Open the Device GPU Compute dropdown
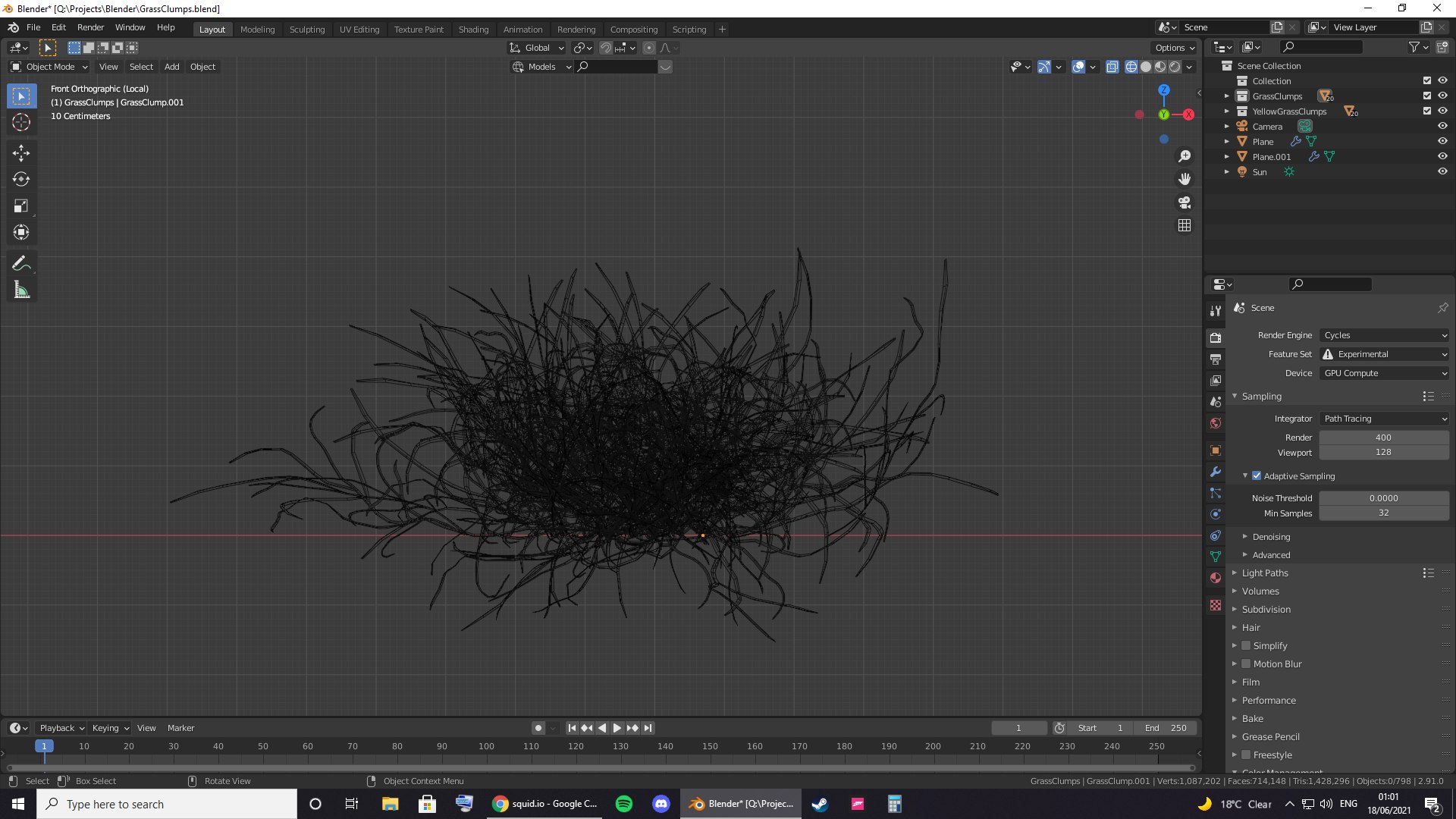1456x819 pixels. pos(1385,373)
